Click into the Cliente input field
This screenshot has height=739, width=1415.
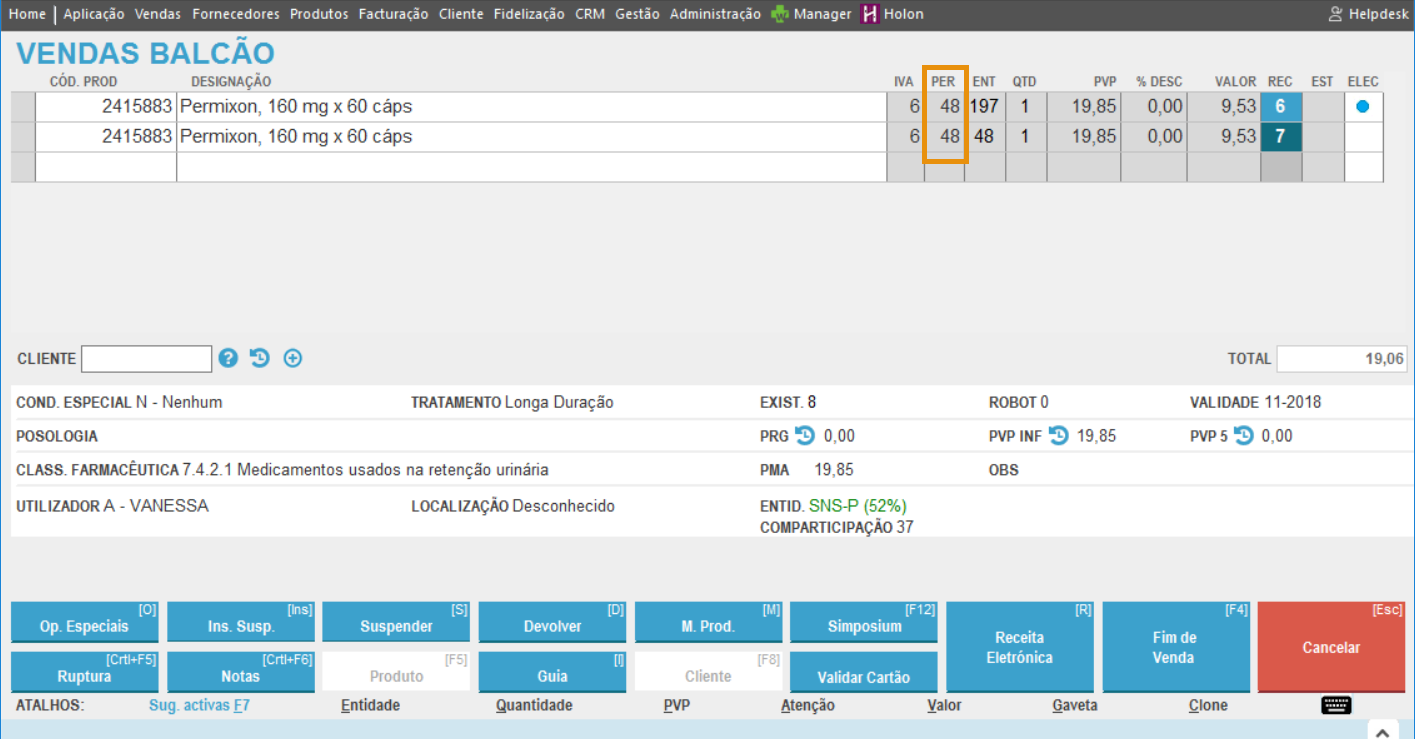tap(146, 358)
